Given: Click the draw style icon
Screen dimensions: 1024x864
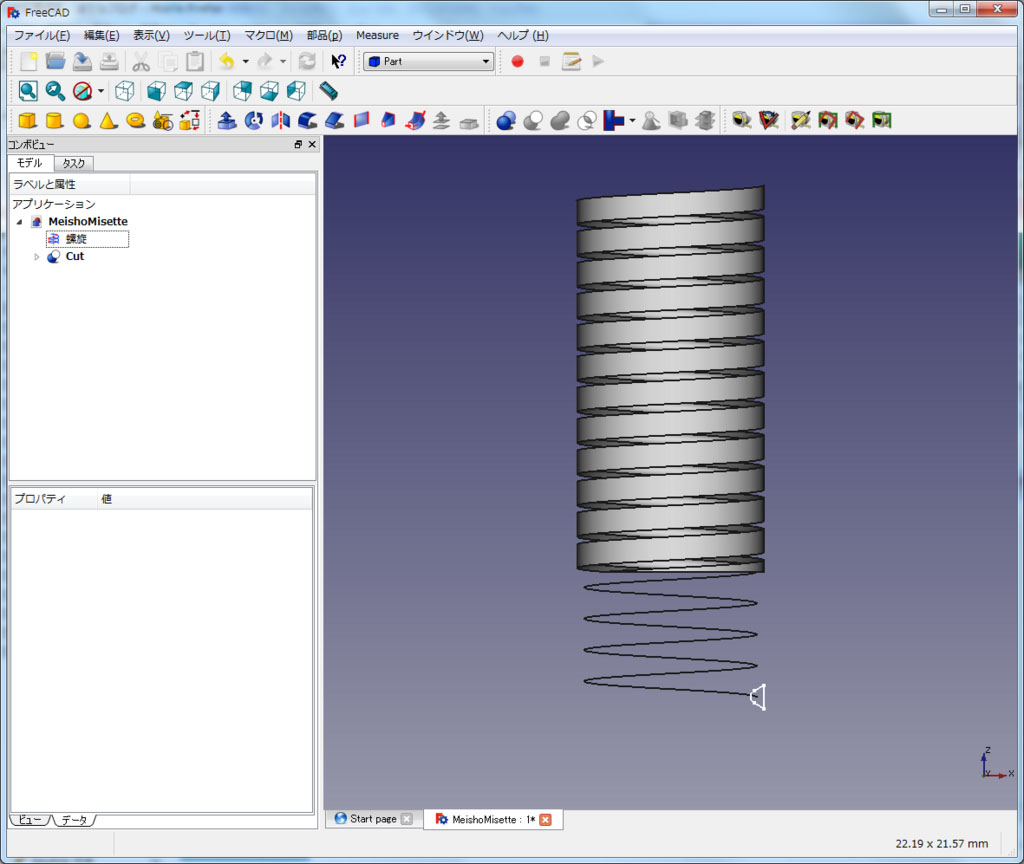Looking at the screenshot, I should pyautogui.click(x=82, y=91).
